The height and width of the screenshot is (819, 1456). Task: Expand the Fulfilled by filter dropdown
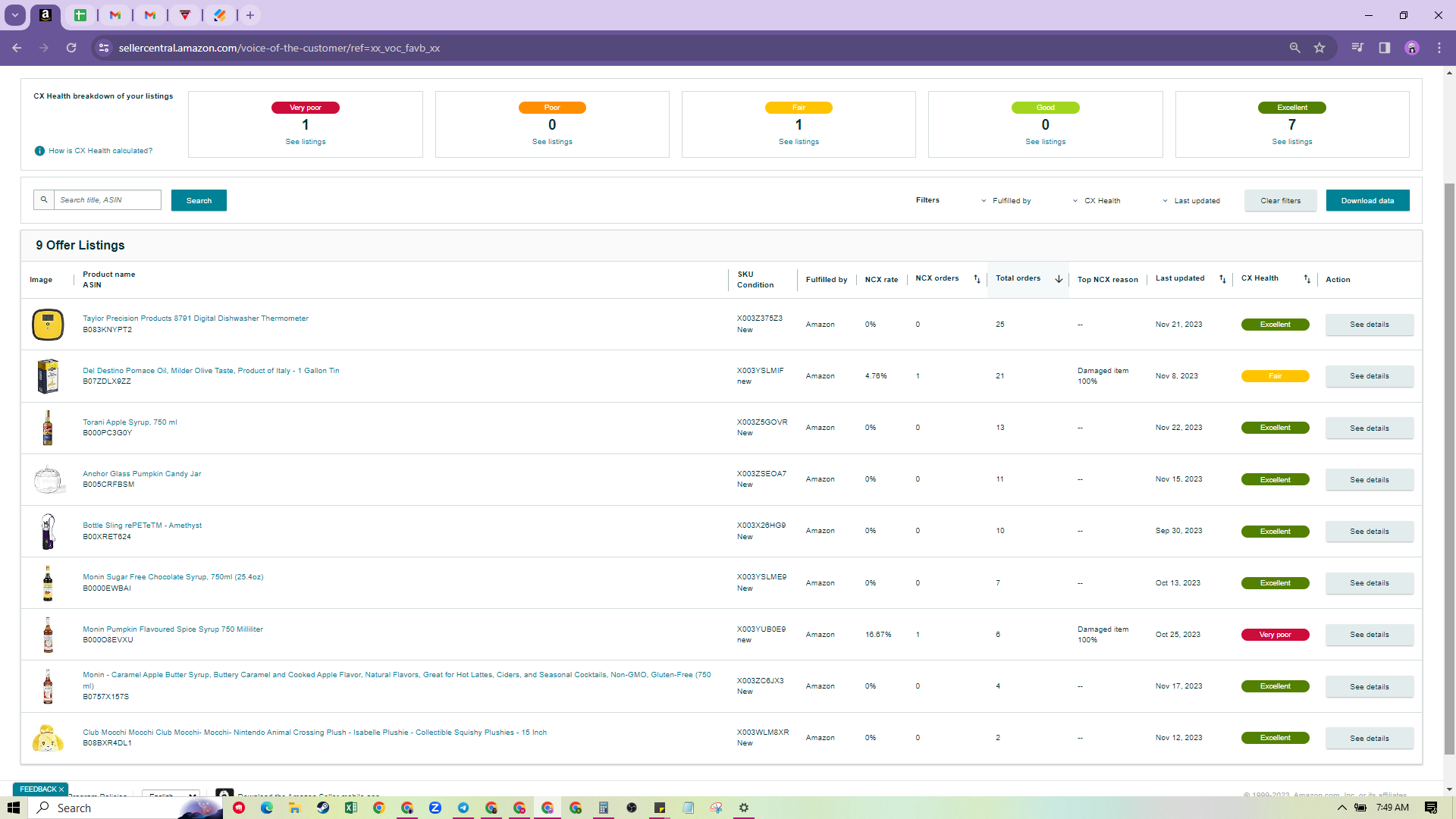click(1006, 201)
